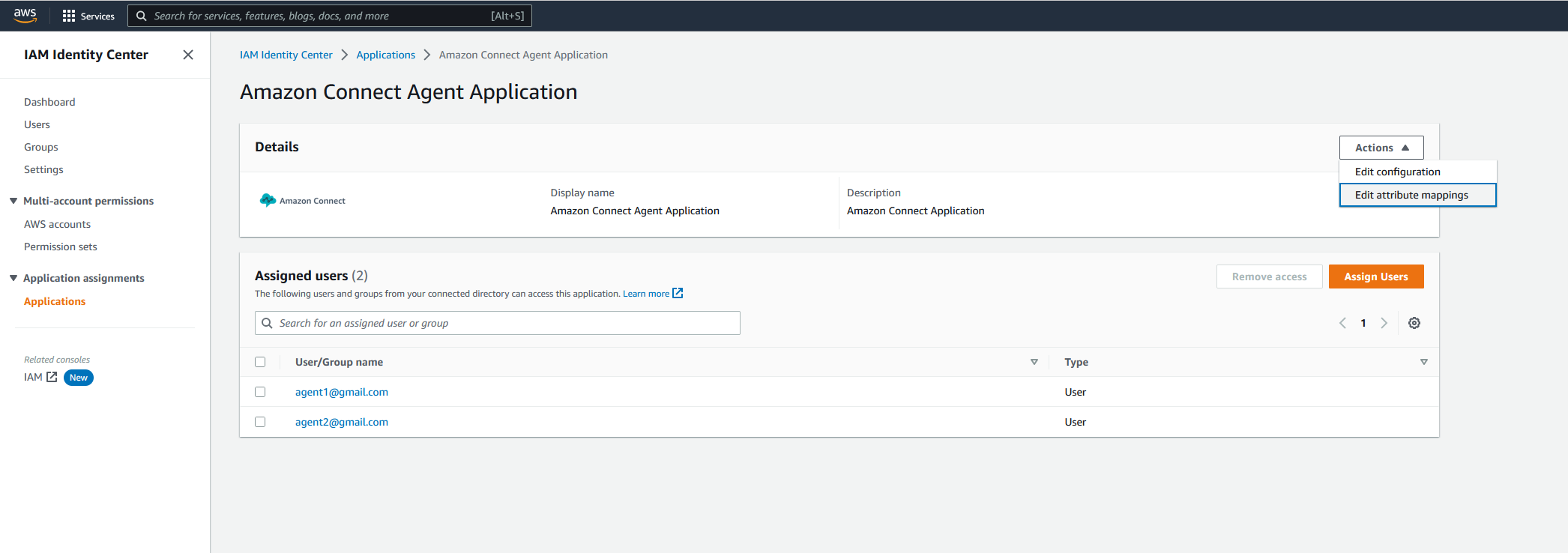
Task: Select Edit configuration from Actions menu
Action: point(1417,172)
